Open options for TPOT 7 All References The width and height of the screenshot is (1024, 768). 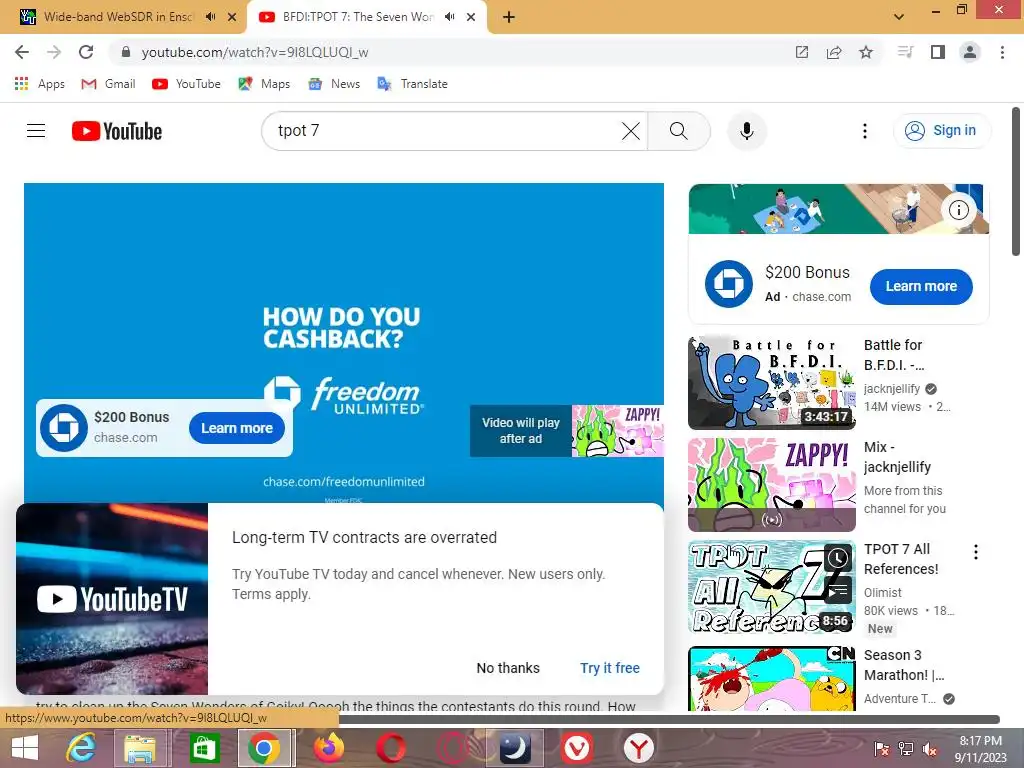pyautogui.click(x=976, y=552)
